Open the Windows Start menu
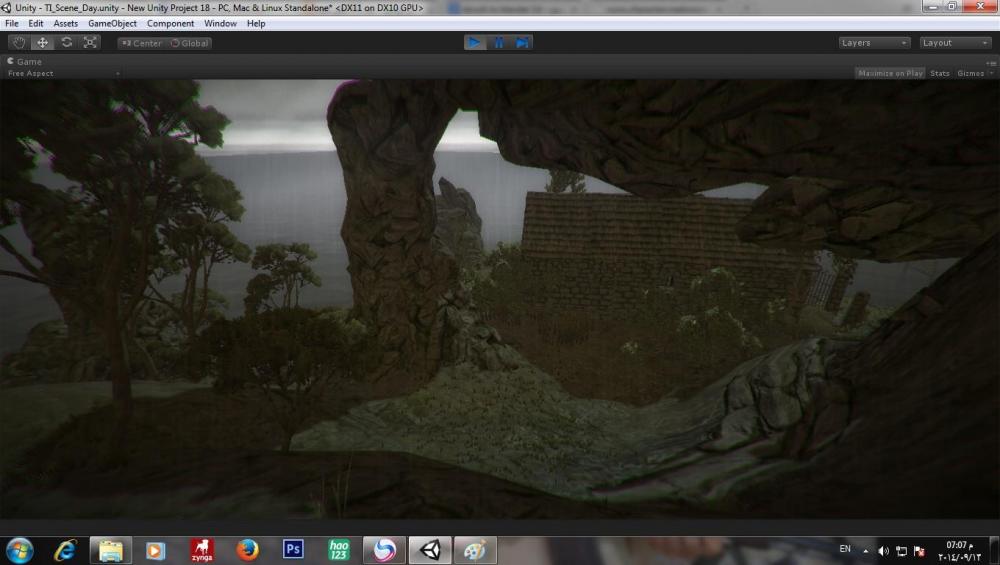Image resolution: width=1000 pixels, height=565 pixels. [20, 550]
